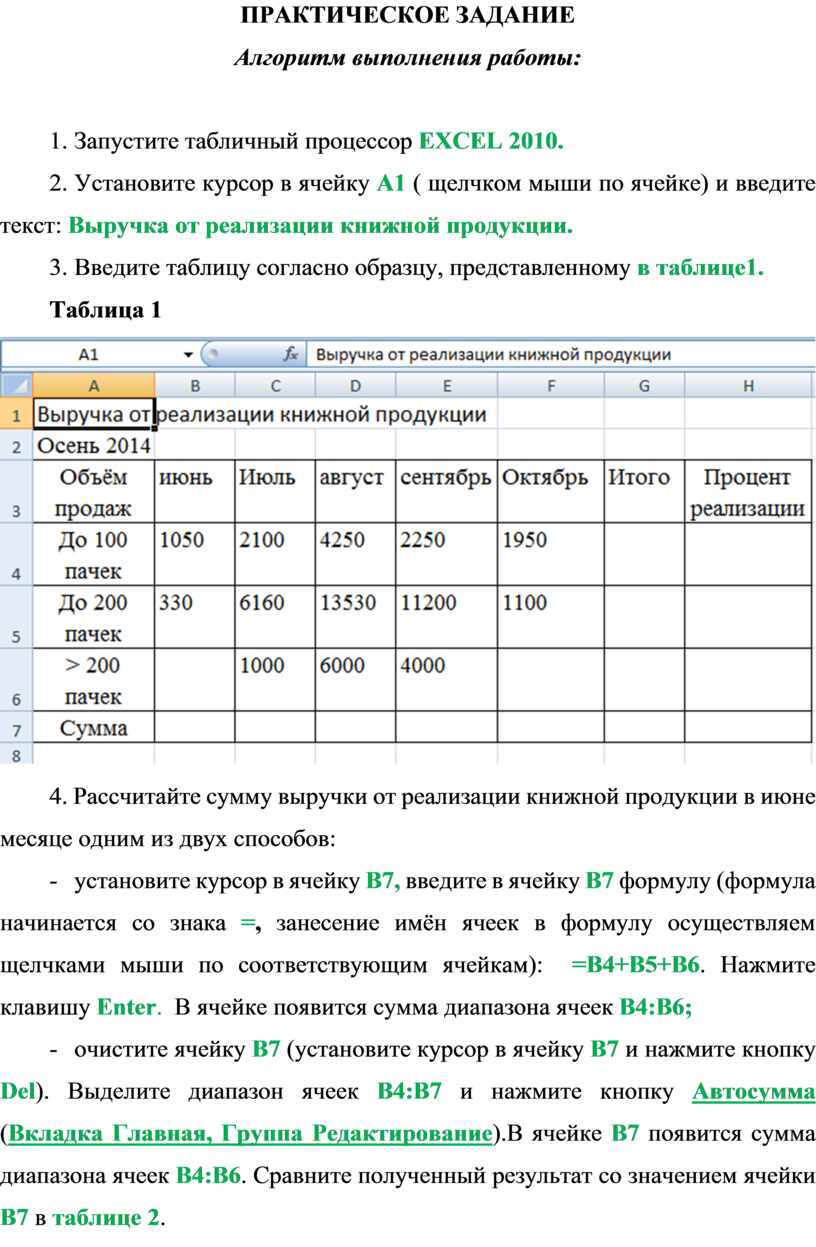Click cell with value 1950
This screenshot has height=1247, width=816.
click(551, 555)
